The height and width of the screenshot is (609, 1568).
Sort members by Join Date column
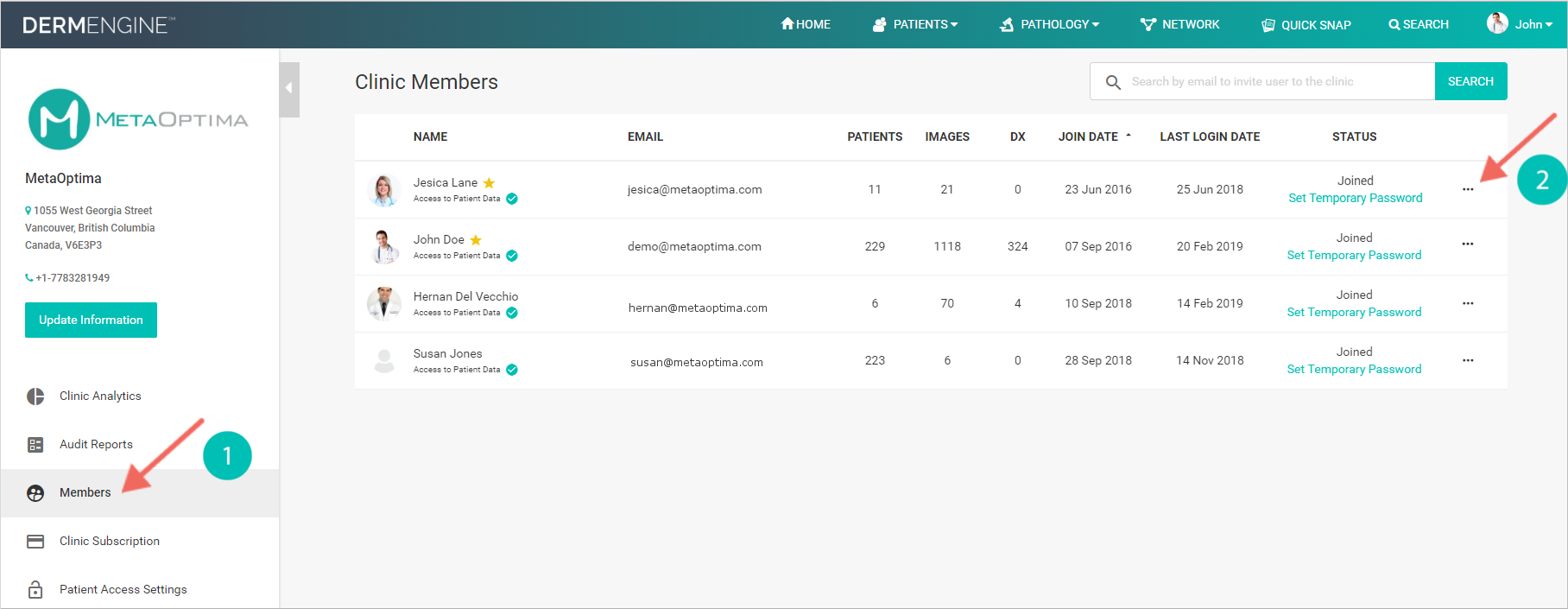pos(1095,136)
